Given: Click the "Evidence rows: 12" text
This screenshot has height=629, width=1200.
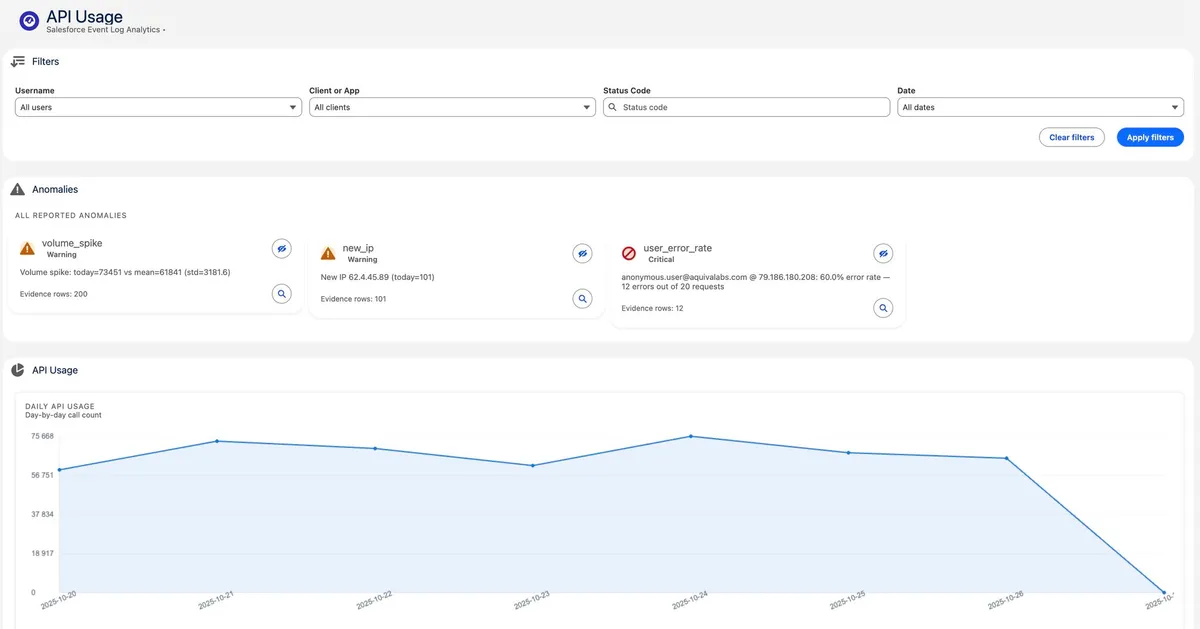Looking at the screenshot, I should point(653,308).
